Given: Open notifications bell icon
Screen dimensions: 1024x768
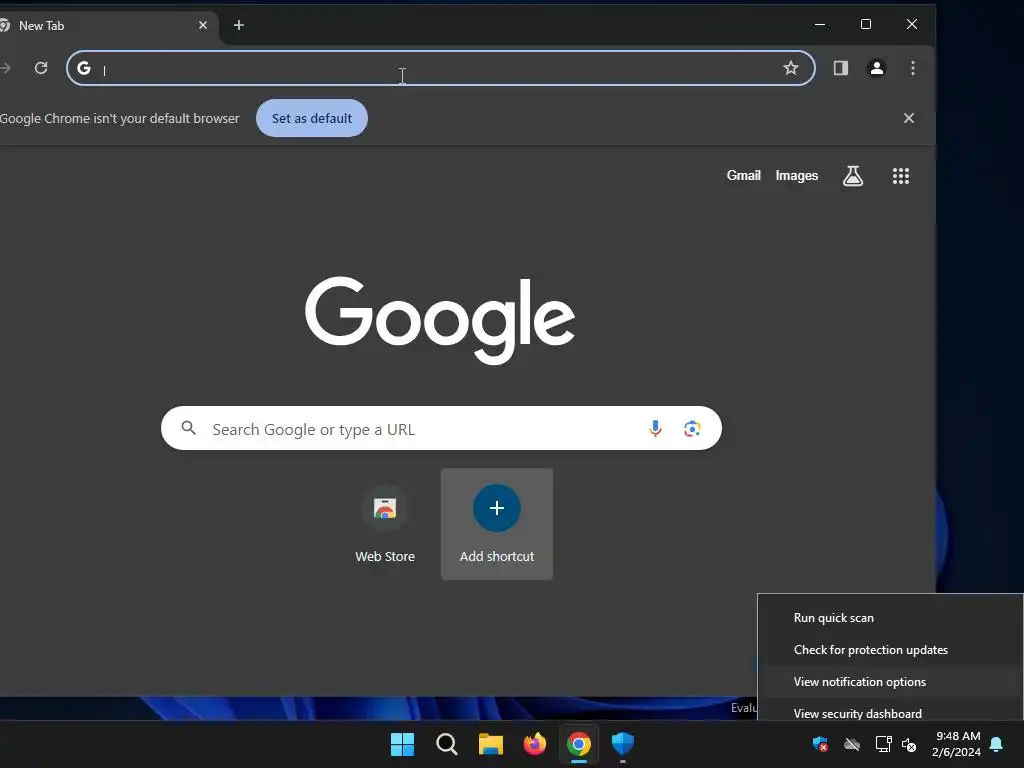Looking at the screenshot, I should [x=996, y=744].
